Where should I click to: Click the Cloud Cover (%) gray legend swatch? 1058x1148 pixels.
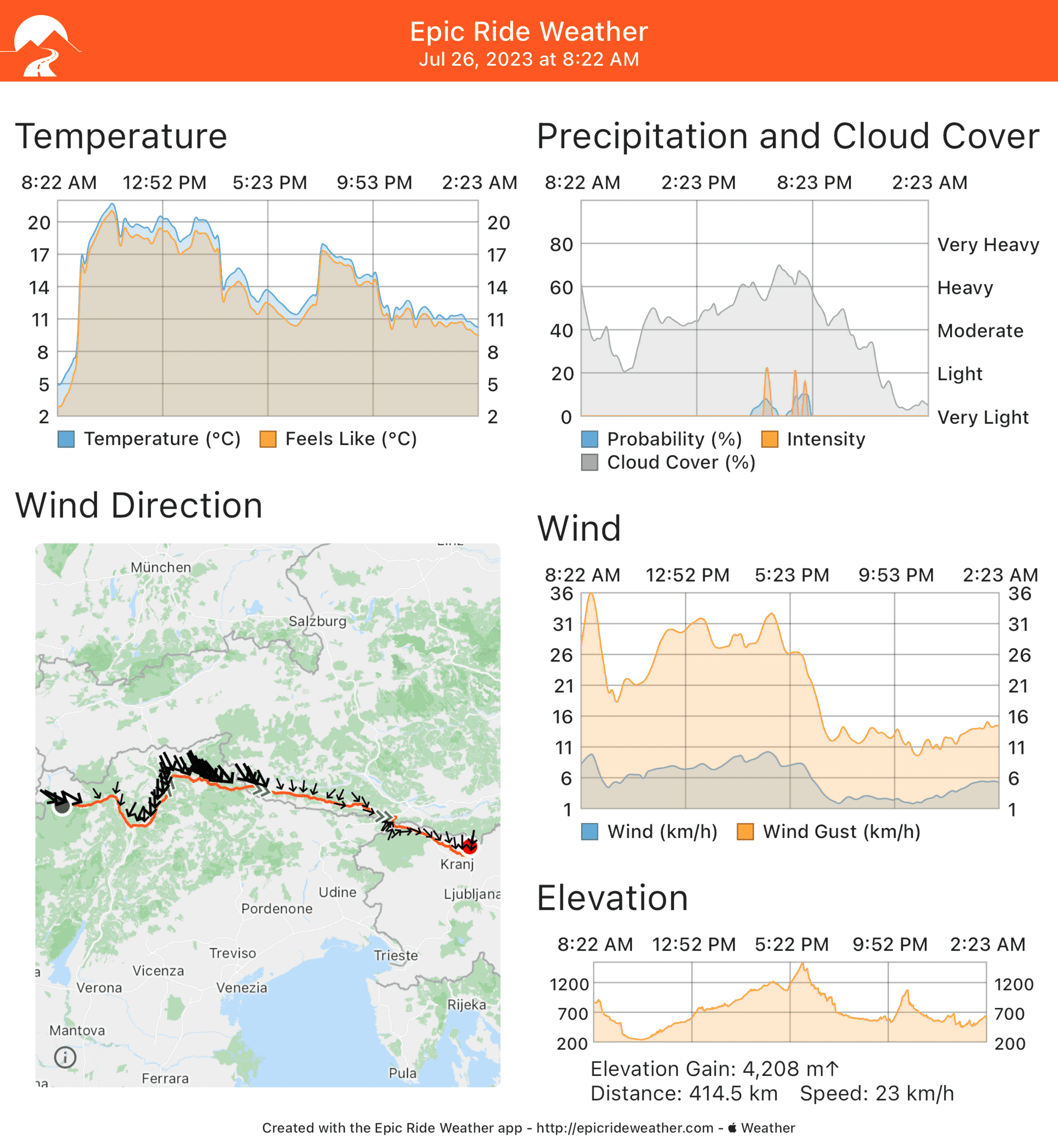coord(590,462)
